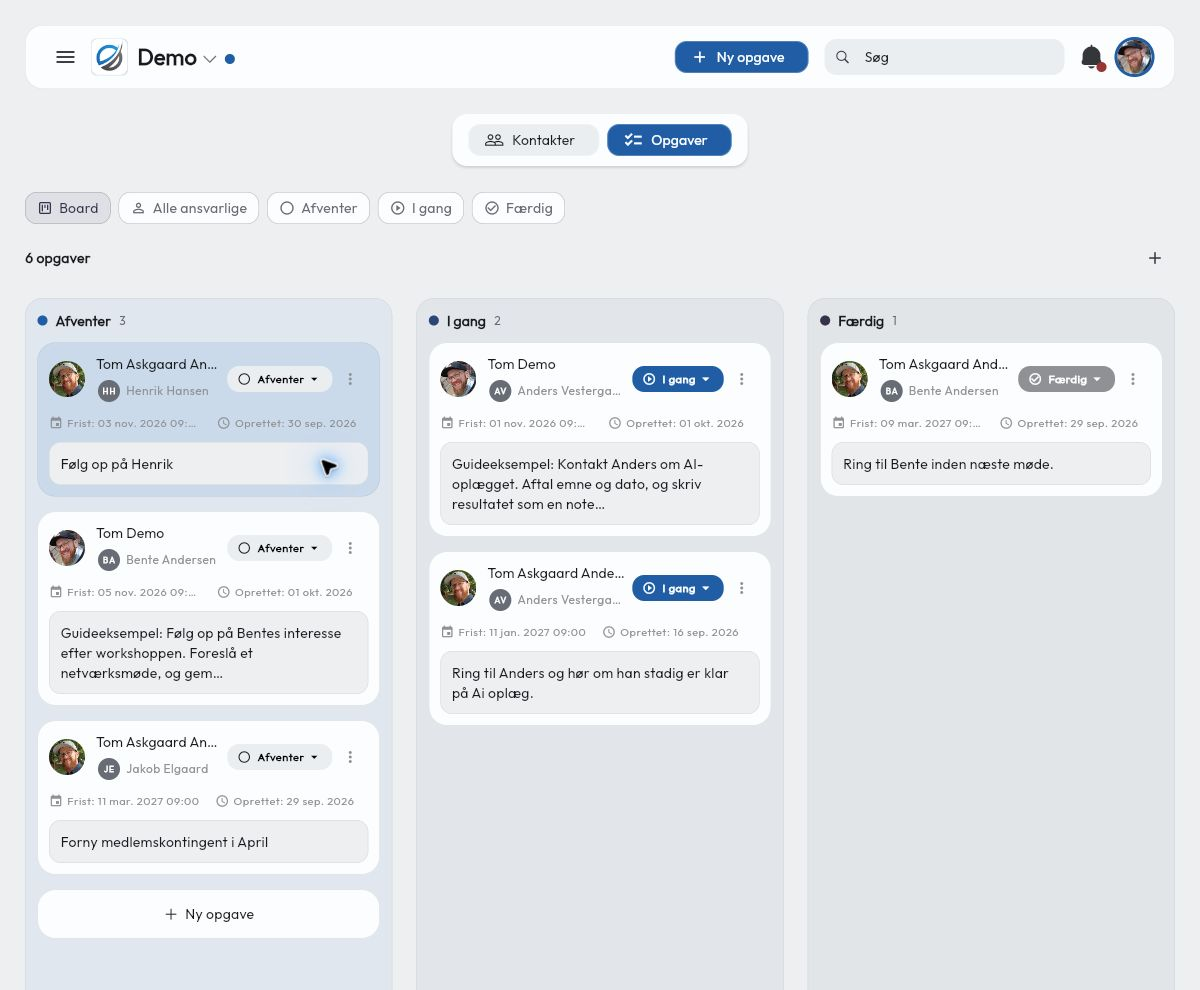Viewport: 1200px width, 990px height.
Task: Open status dropdown on Henrik Hansen card
Action: click(279, 379)
